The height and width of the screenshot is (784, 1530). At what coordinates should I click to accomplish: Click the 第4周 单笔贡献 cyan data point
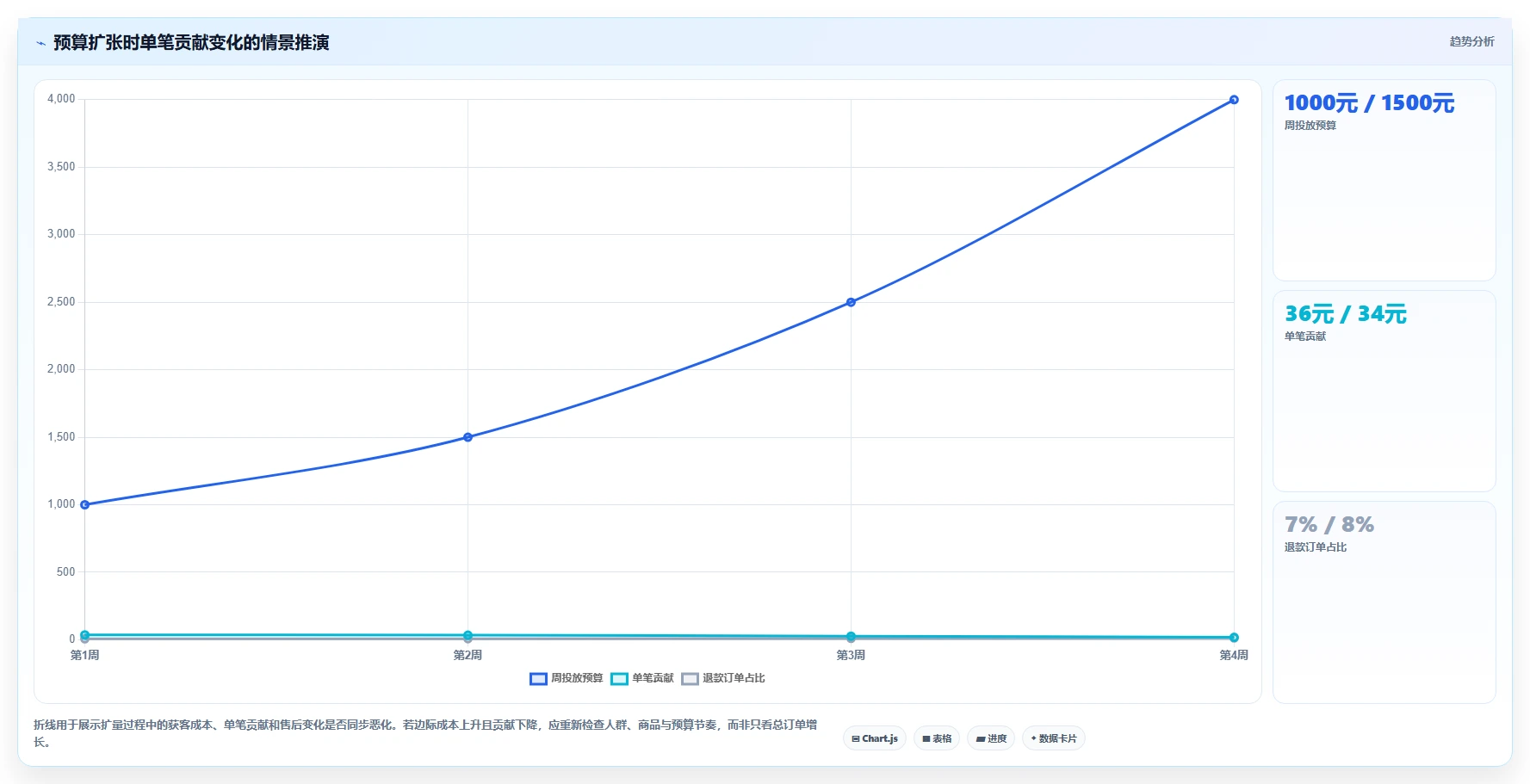click(1234, 638)
